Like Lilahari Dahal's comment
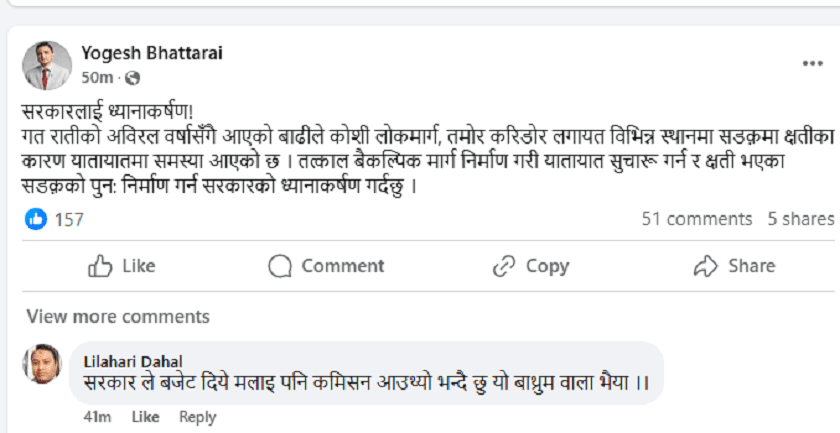 (x=145, y=417)
